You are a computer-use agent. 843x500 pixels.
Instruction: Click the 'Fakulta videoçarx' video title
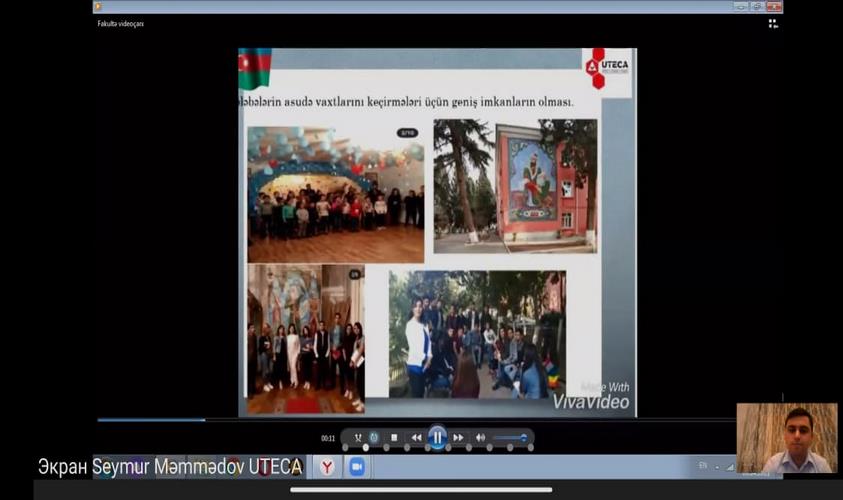[x=120, y=24]
